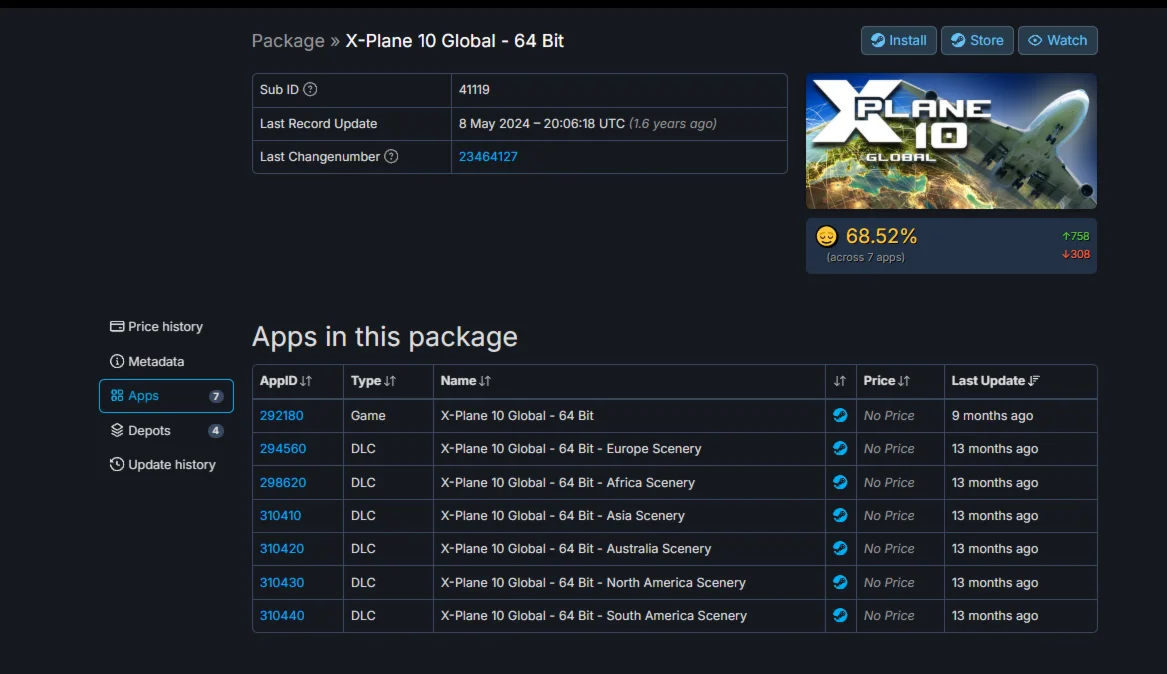Open Steam icon in the 292180 row

(x=840, y=415)
